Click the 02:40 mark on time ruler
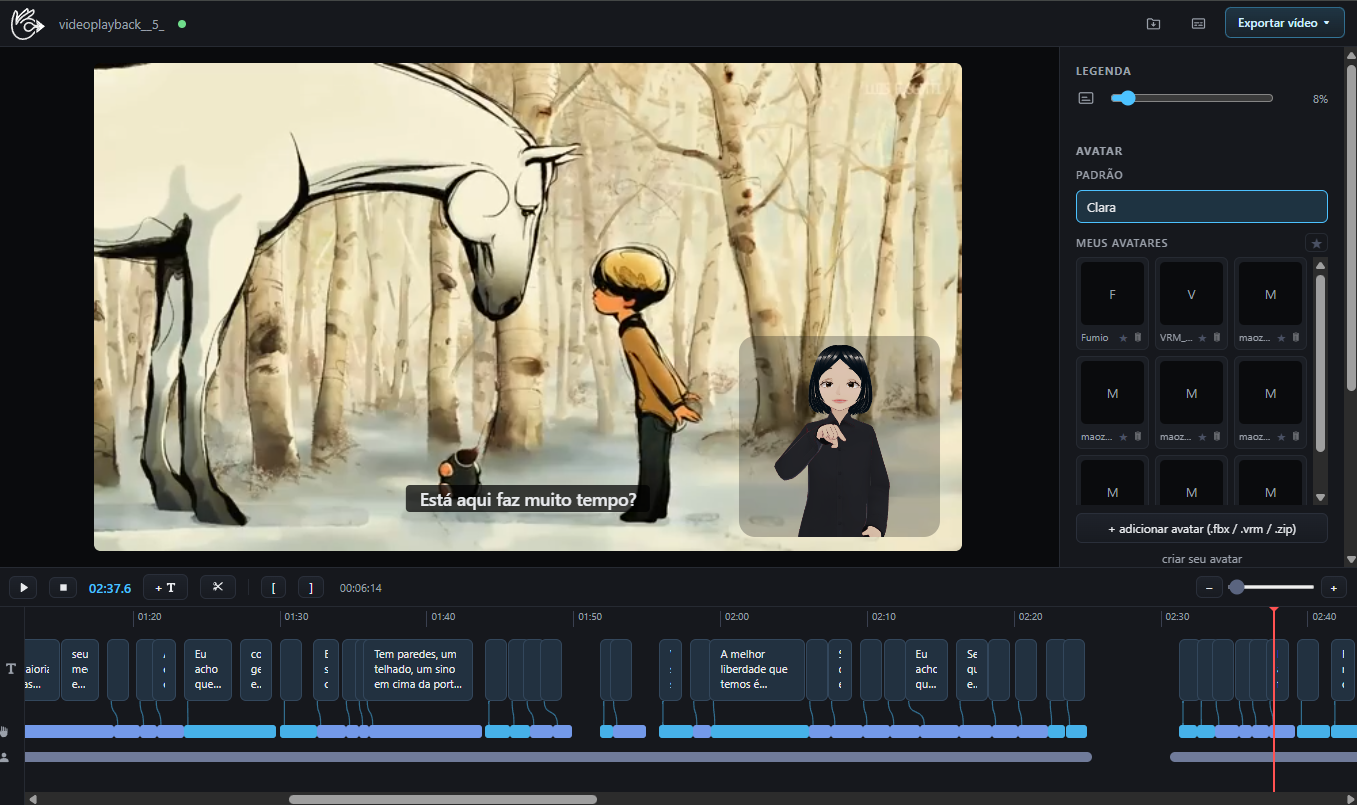Viewport: 1357px width, 805px height. click(x=1324, y=617)
